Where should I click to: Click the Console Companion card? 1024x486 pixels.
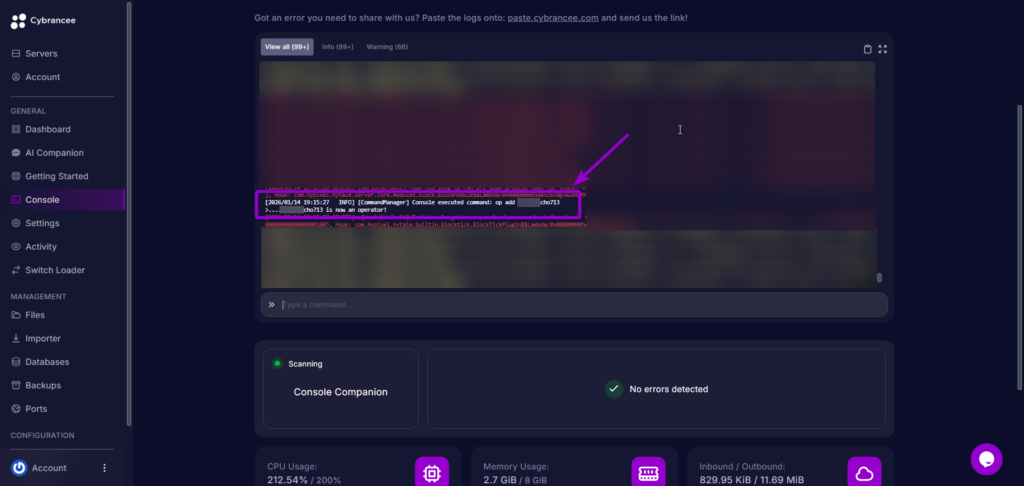click(340, 391)
